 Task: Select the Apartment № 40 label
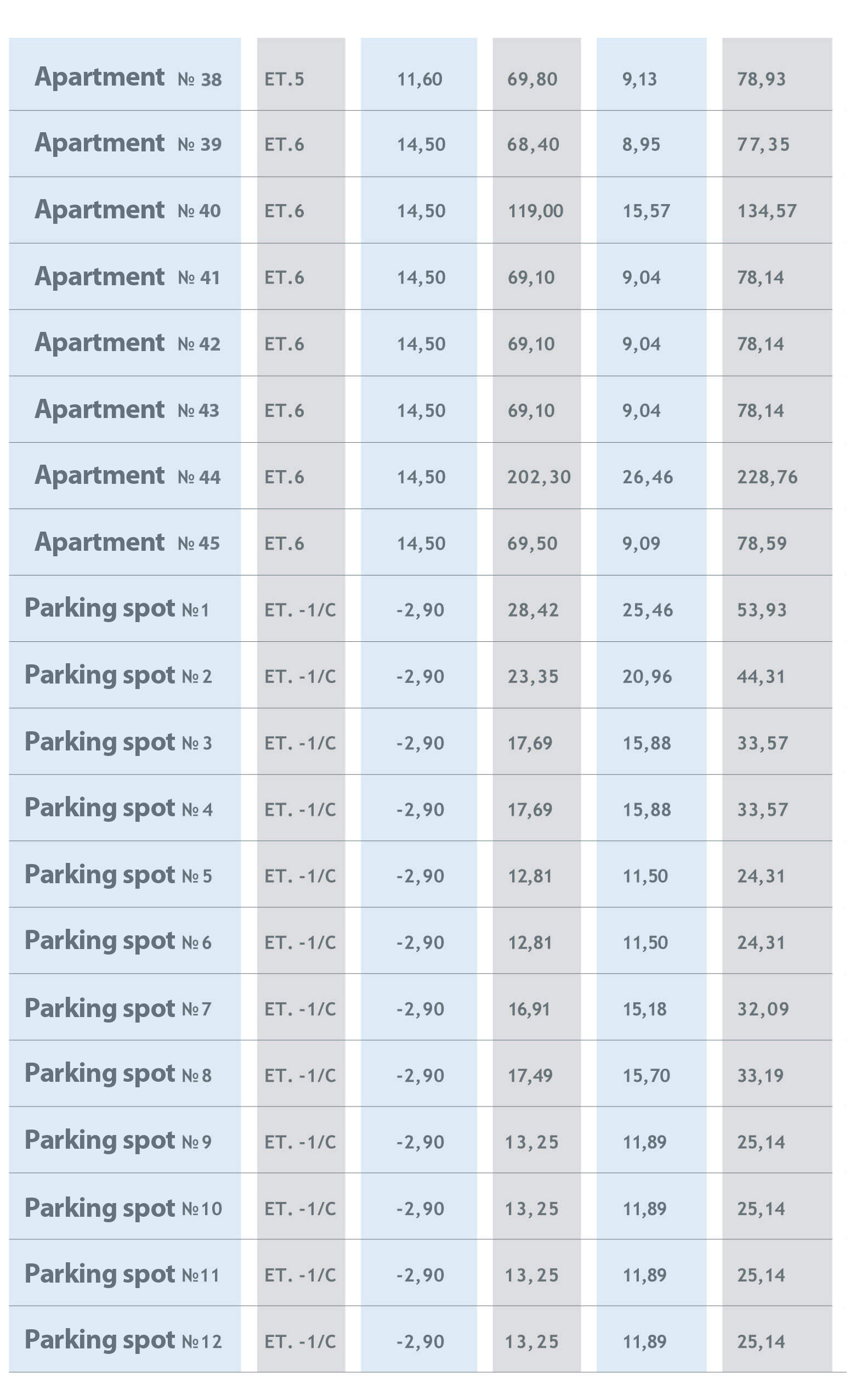pyautogui.click(x=128, y=210)
